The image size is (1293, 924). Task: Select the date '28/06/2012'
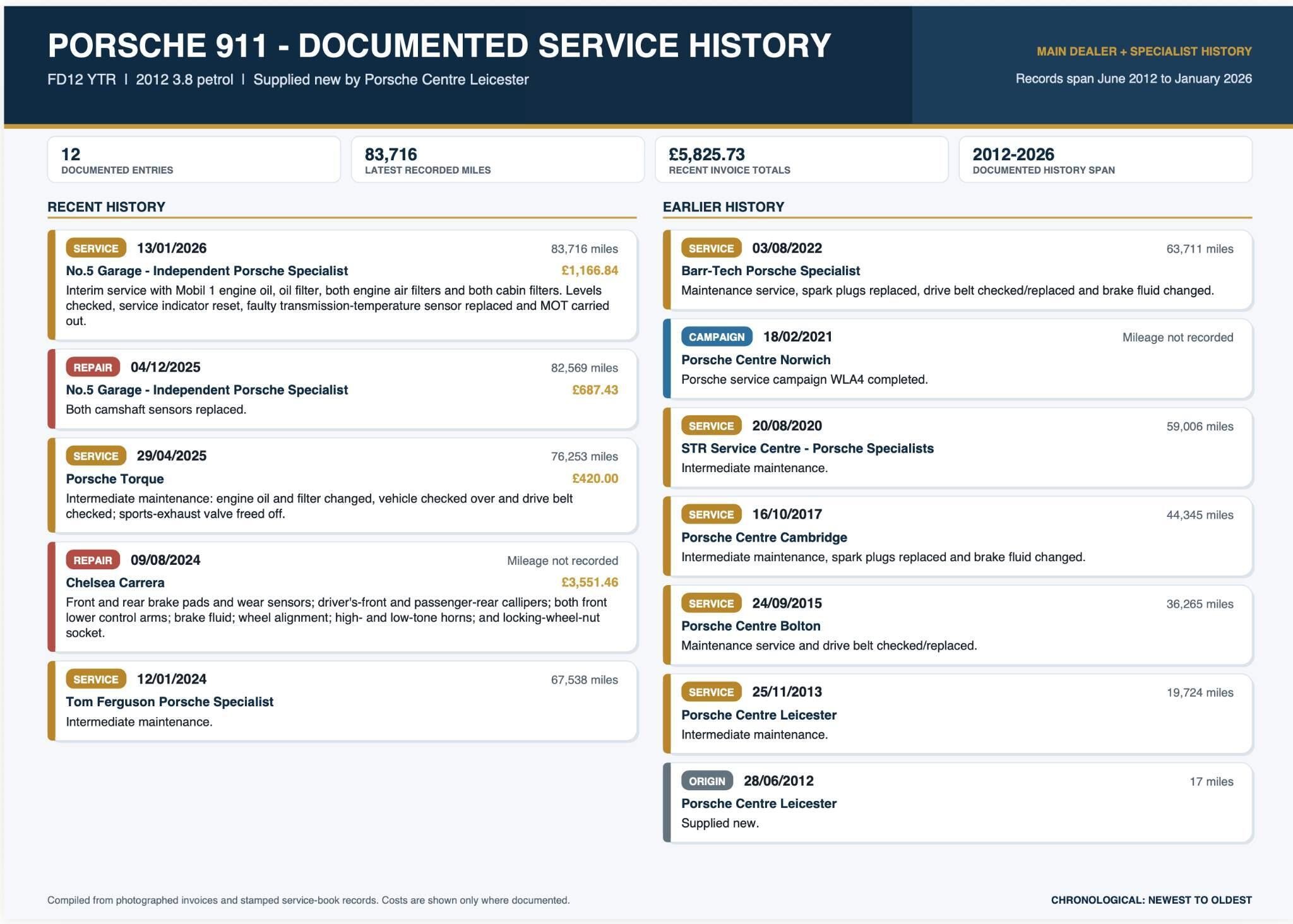pos(779,781)
